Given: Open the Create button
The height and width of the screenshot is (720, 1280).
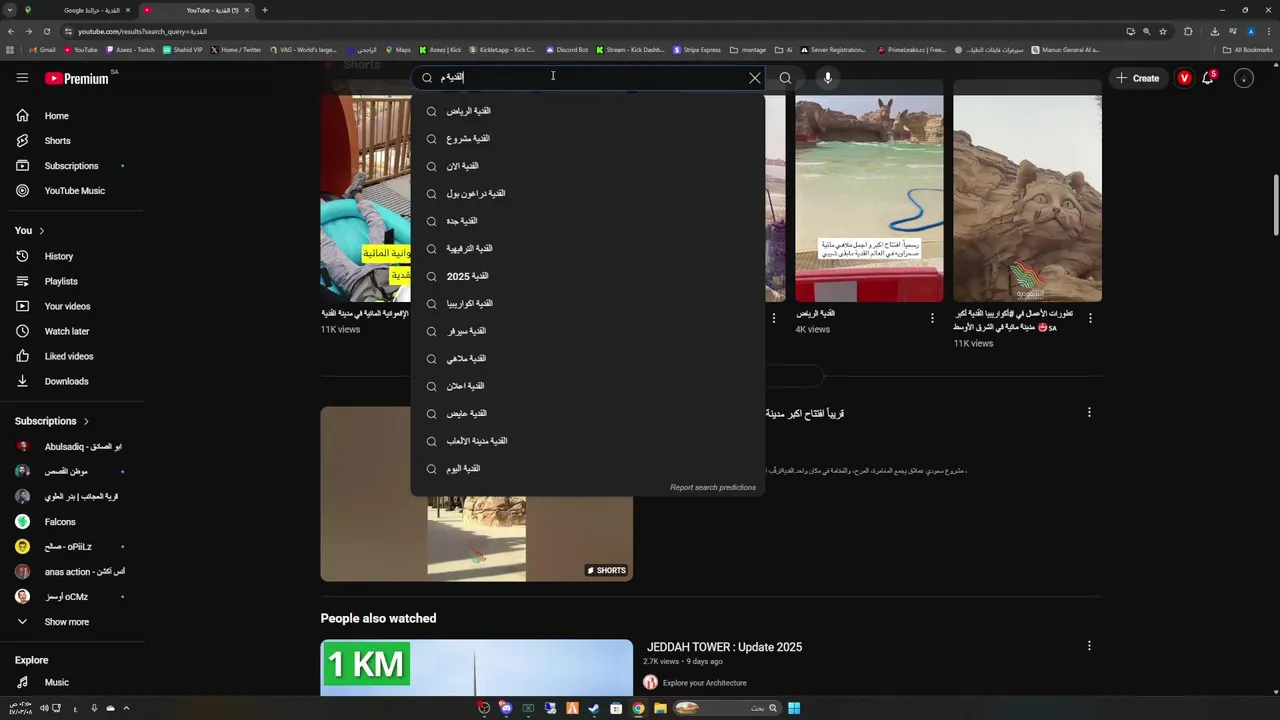Looking at the screenshot, I should click(x=1138, y=78).
